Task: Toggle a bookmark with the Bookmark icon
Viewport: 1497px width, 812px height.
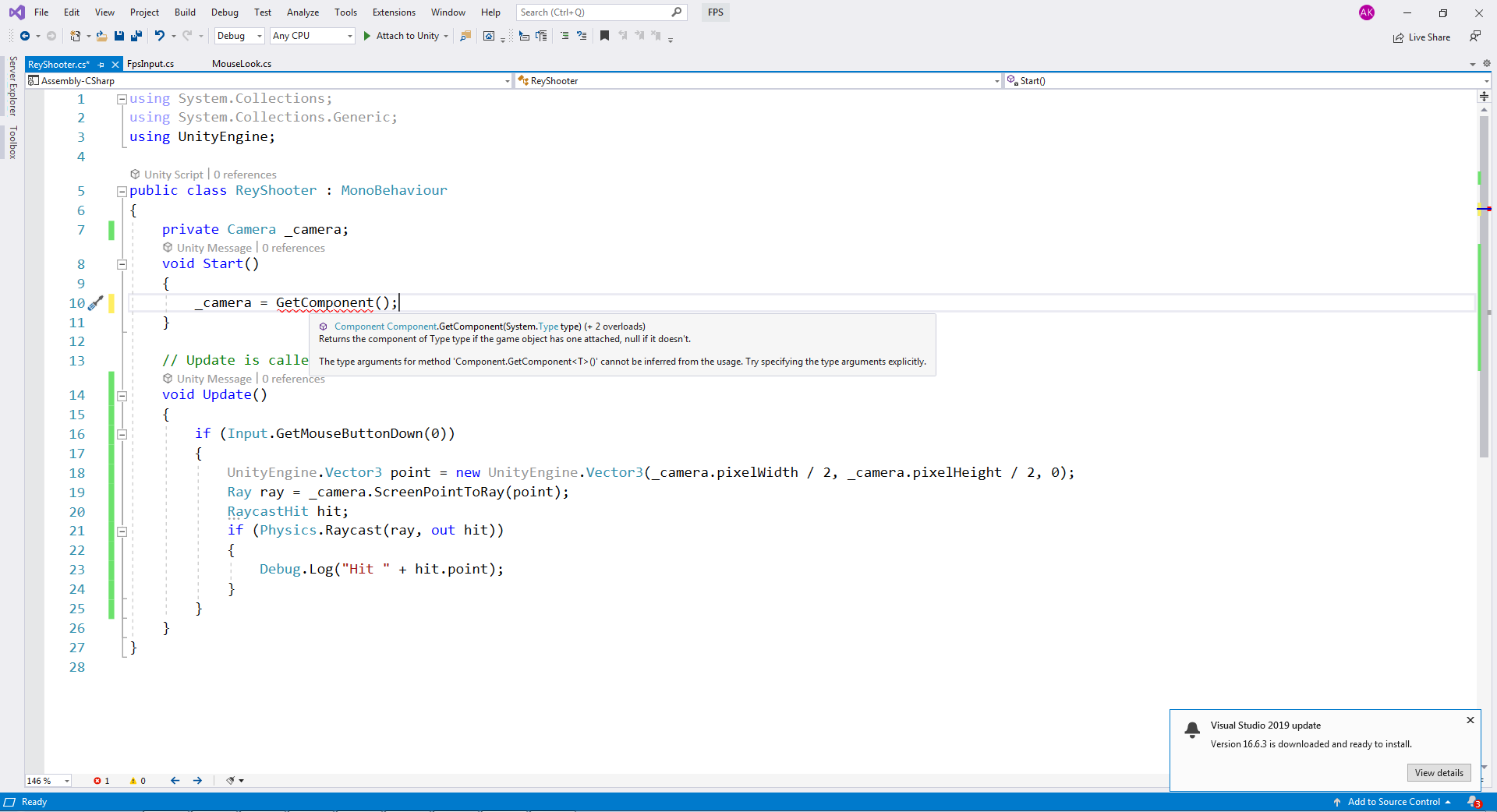Action: [604, 36]
